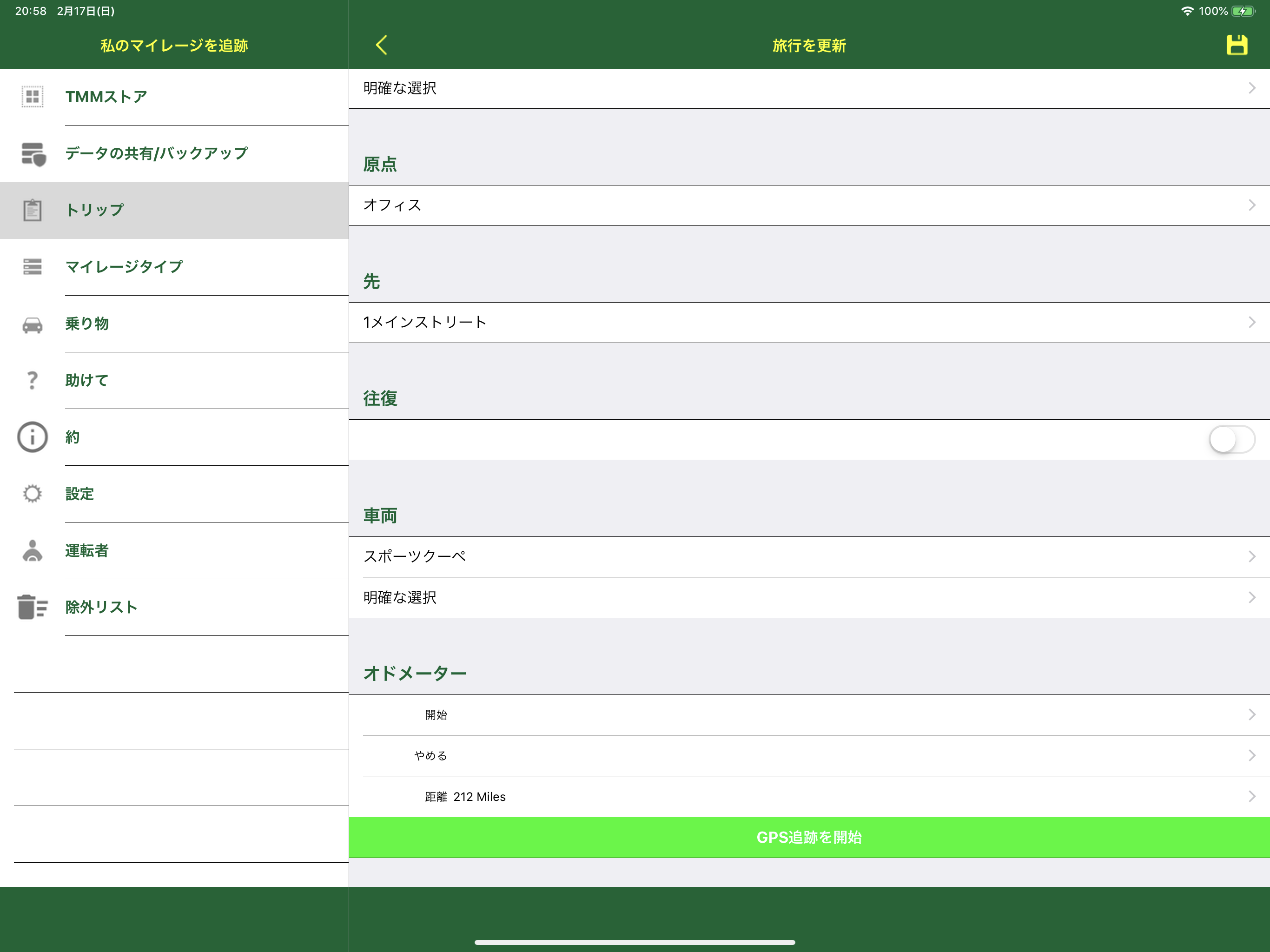Open the 約 info circle icon
This screenshot has width=1270, height=952.
point(33,437)
